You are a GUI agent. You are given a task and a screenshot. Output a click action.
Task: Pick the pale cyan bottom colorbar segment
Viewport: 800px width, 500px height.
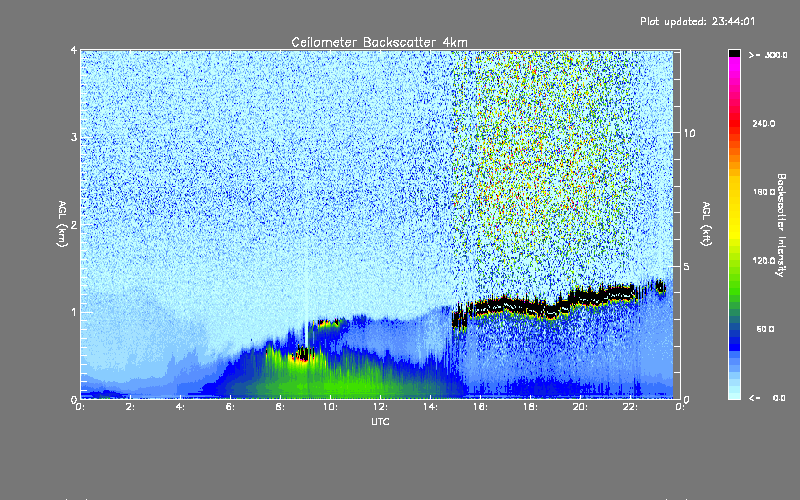pos(734,394)
